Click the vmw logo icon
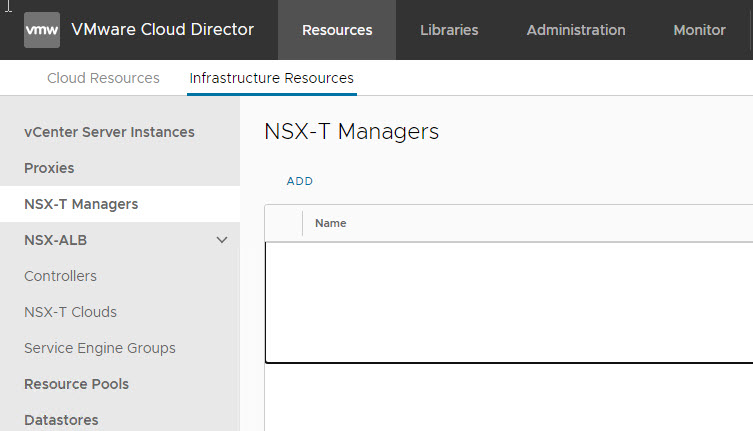Screen dimensions: 753x431 (x=42, y=30)
